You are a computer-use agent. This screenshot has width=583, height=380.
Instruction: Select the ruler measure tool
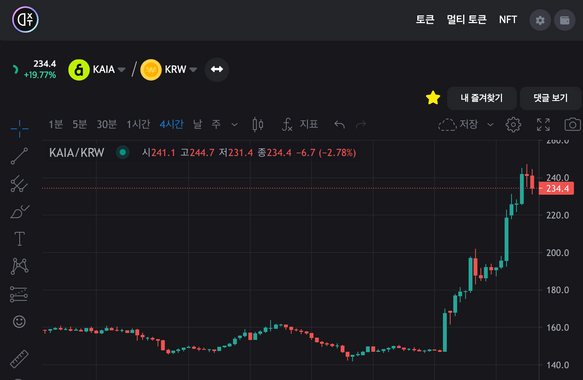(19, 359)
